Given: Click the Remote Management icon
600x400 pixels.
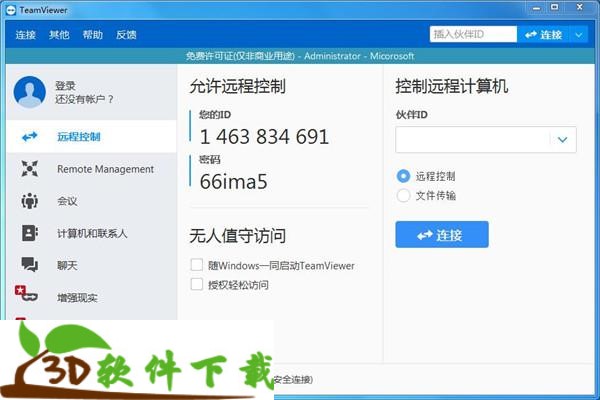Looking at the screenshot, I should (x=30, y=168).
